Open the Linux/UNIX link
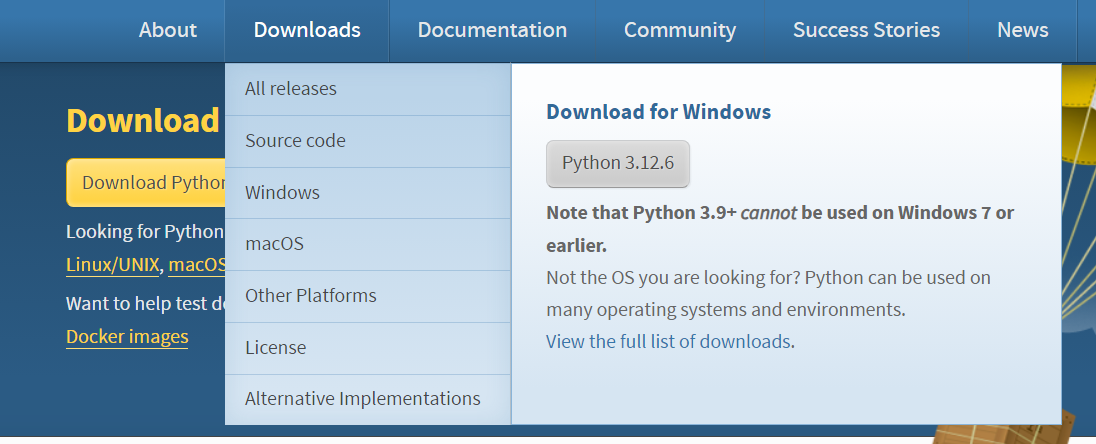1096x444 pixels. tap(113, 265)
